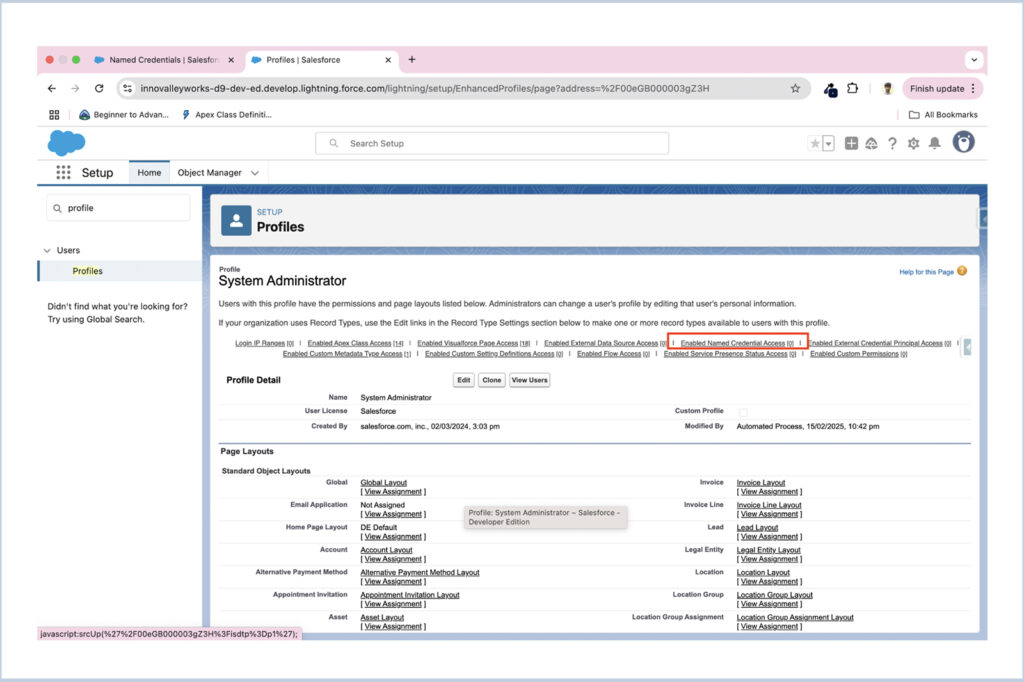Open Apex Class Definiti... bookmark

227,114
